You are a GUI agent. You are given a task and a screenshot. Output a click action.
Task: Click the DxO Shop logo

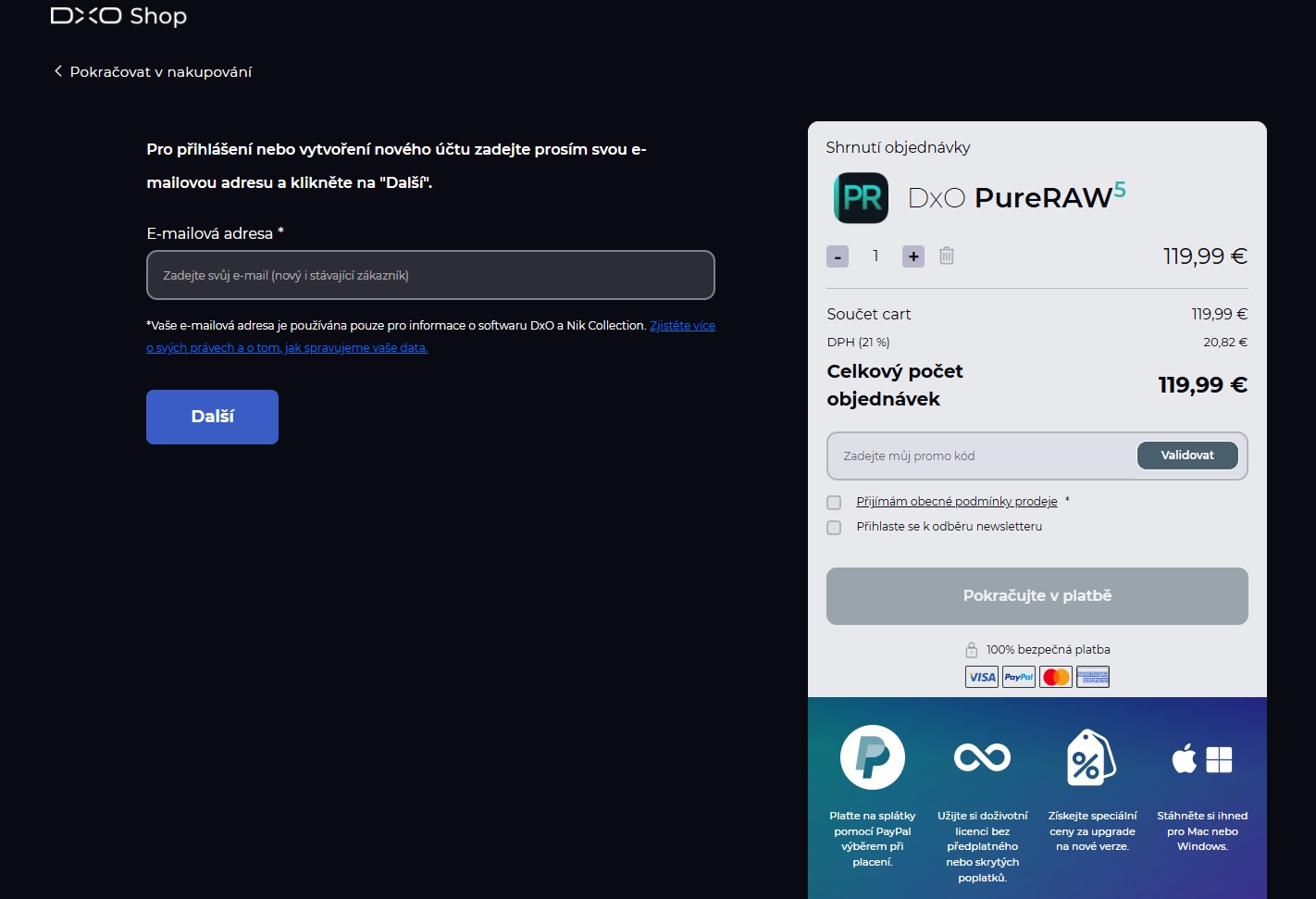pyautogui.click(x=118, y=17)
